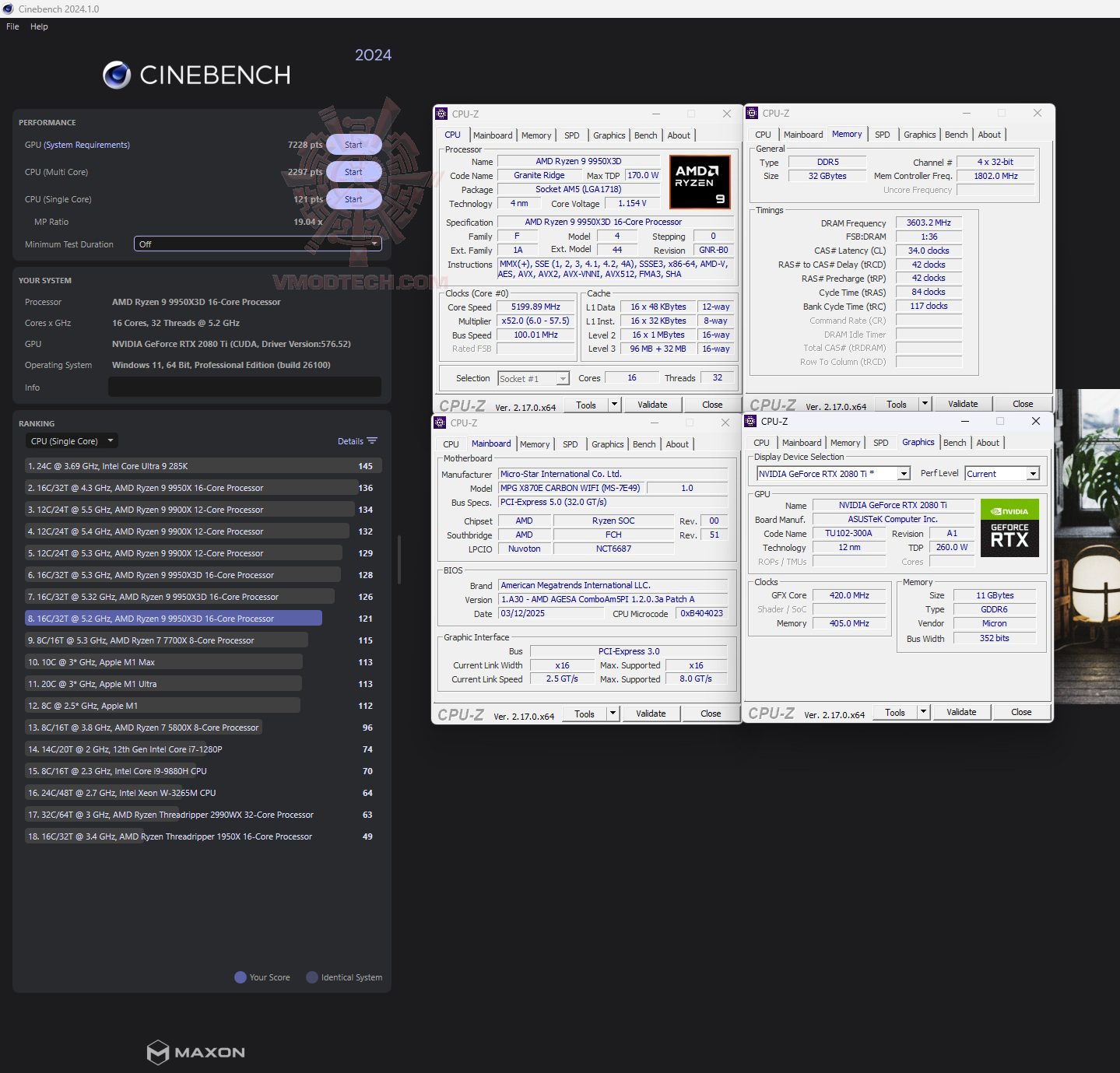Start the CPU (Multi Core) benchmark
Screen dimensions: 1120x1073
coord(353,172)
